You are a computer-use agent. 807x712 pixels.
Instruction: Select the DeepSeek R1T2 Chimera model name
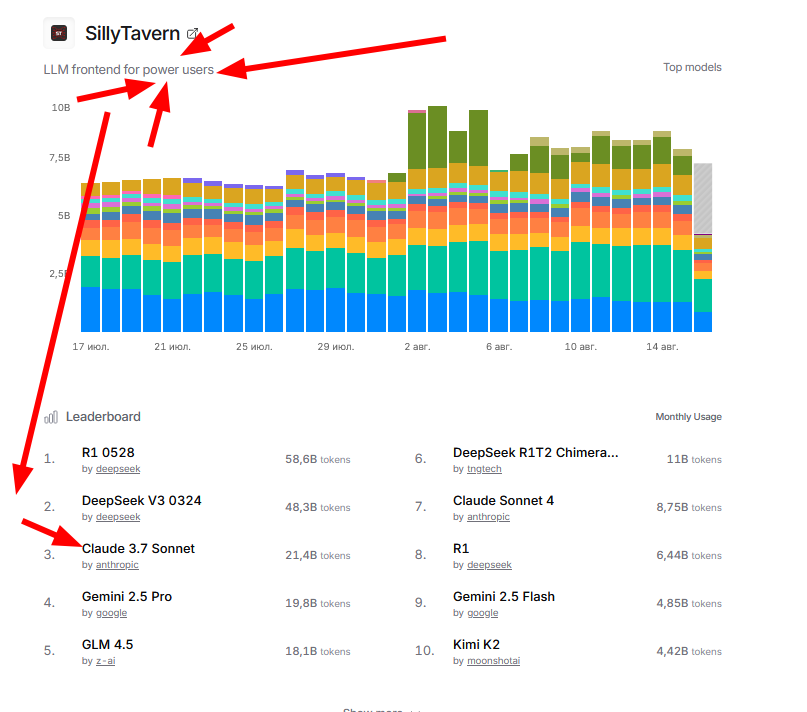[535, 453]
